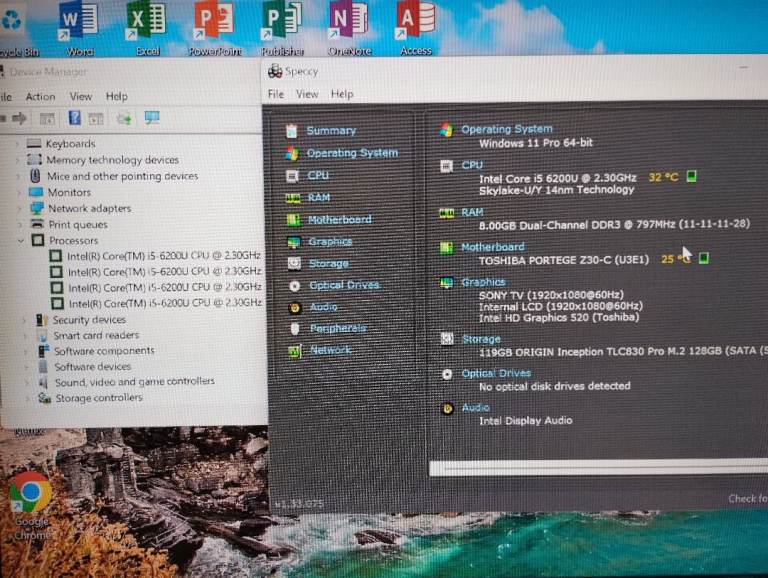Click the Storage heading link in summary
Image resolution: width=768 pixels, height=578 pixels.
(481, 339)
